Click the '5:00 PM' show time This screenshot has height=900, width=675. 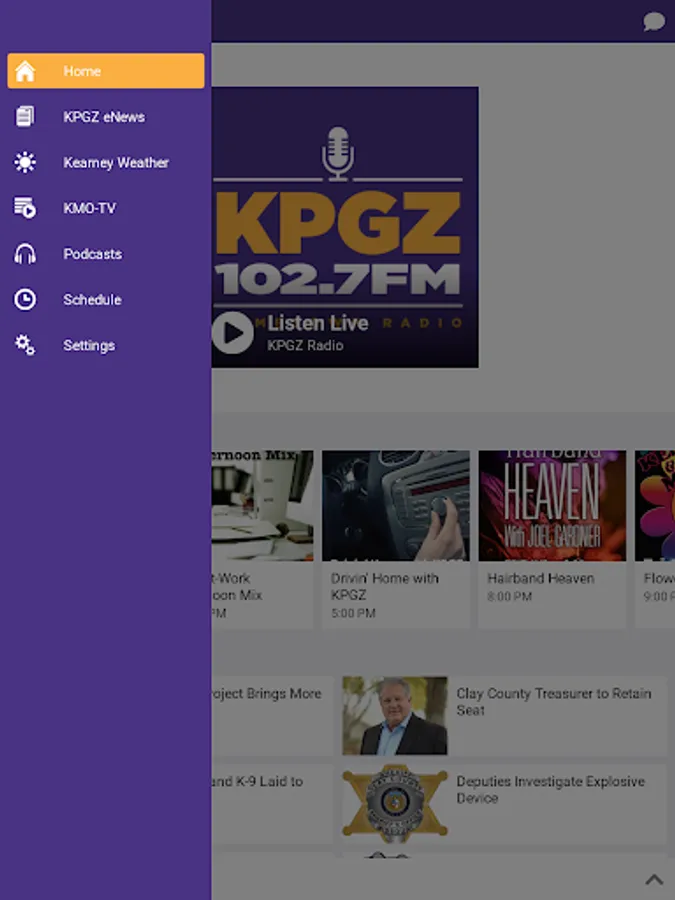353,613
